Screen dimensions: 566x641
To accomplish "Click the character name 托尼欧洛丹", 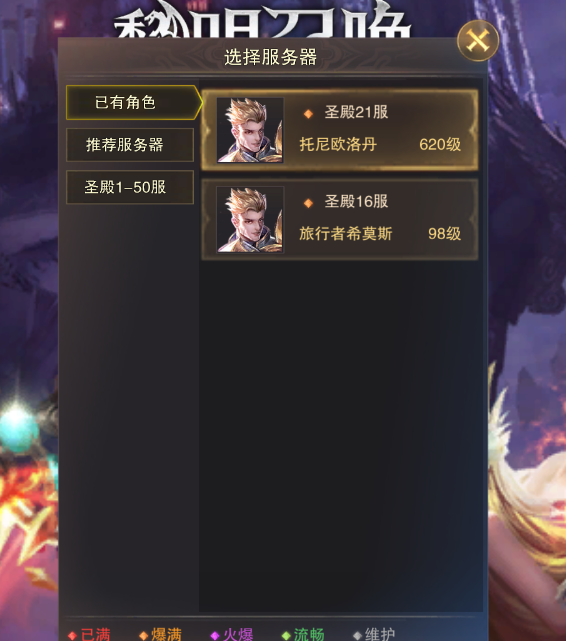I will point(338,144).
